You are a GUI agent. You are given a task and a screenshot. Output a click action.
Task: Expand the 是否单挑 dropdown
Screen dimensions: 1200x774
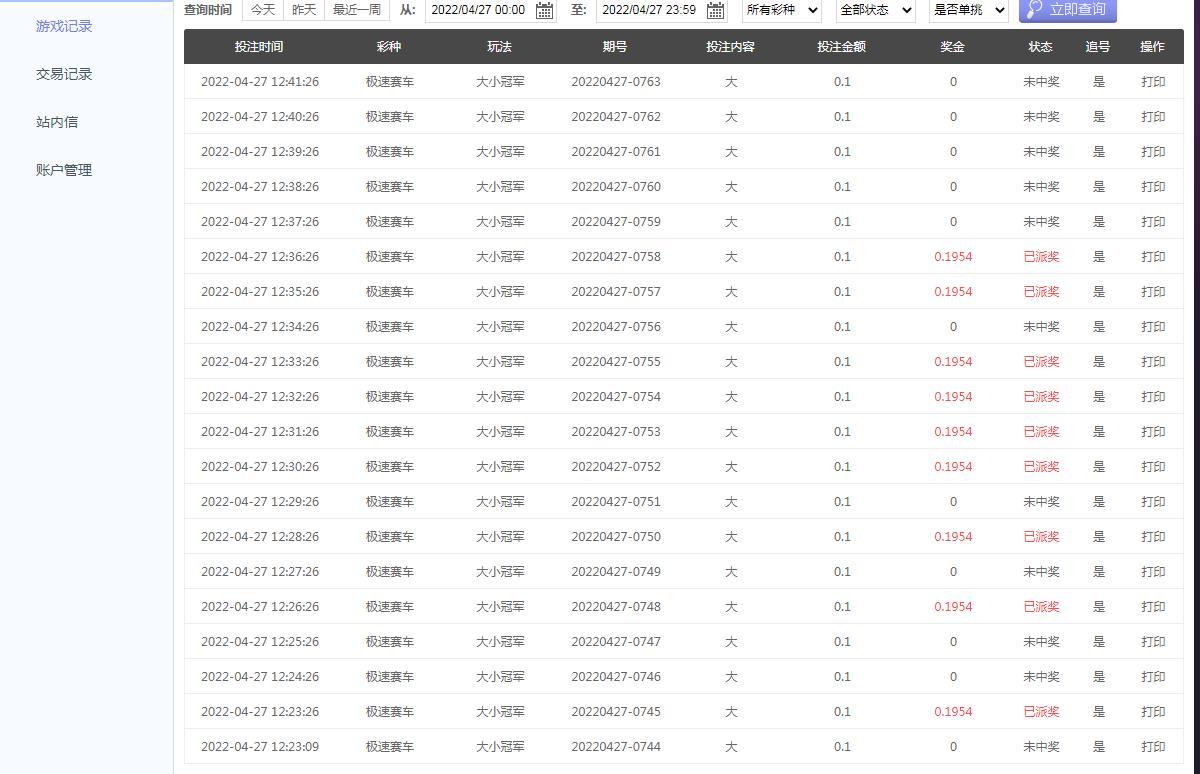click(x=968, y=10)
